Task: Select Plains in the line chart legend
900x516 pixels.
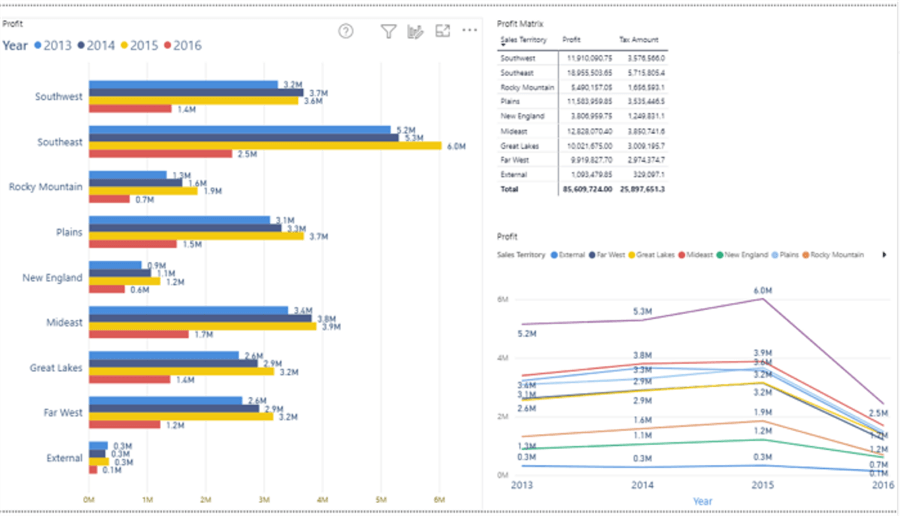Action: [785, 255]
